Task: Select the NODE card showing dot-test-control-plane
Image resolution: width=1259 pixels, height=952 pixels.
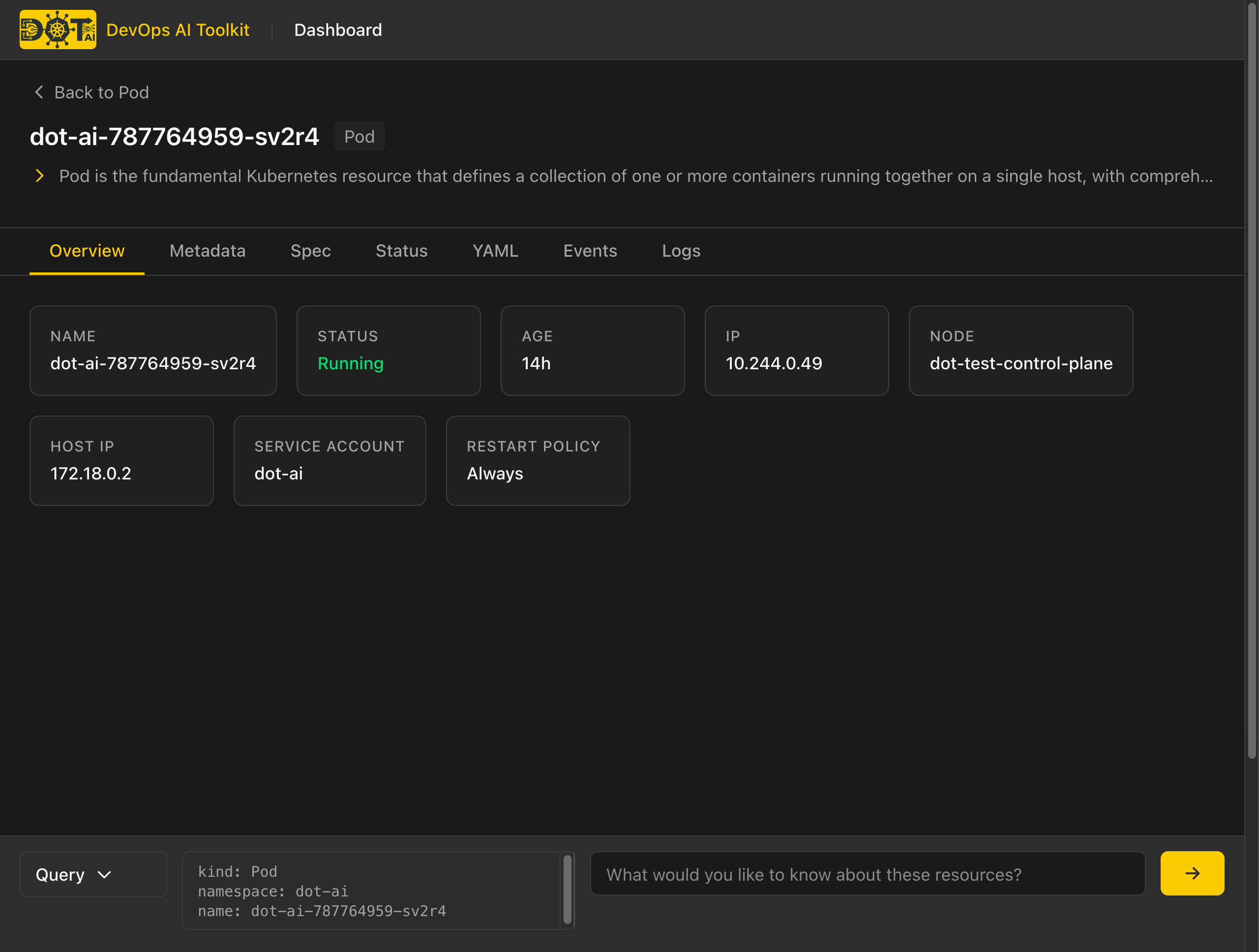Action: click(x=1020, y=351)
